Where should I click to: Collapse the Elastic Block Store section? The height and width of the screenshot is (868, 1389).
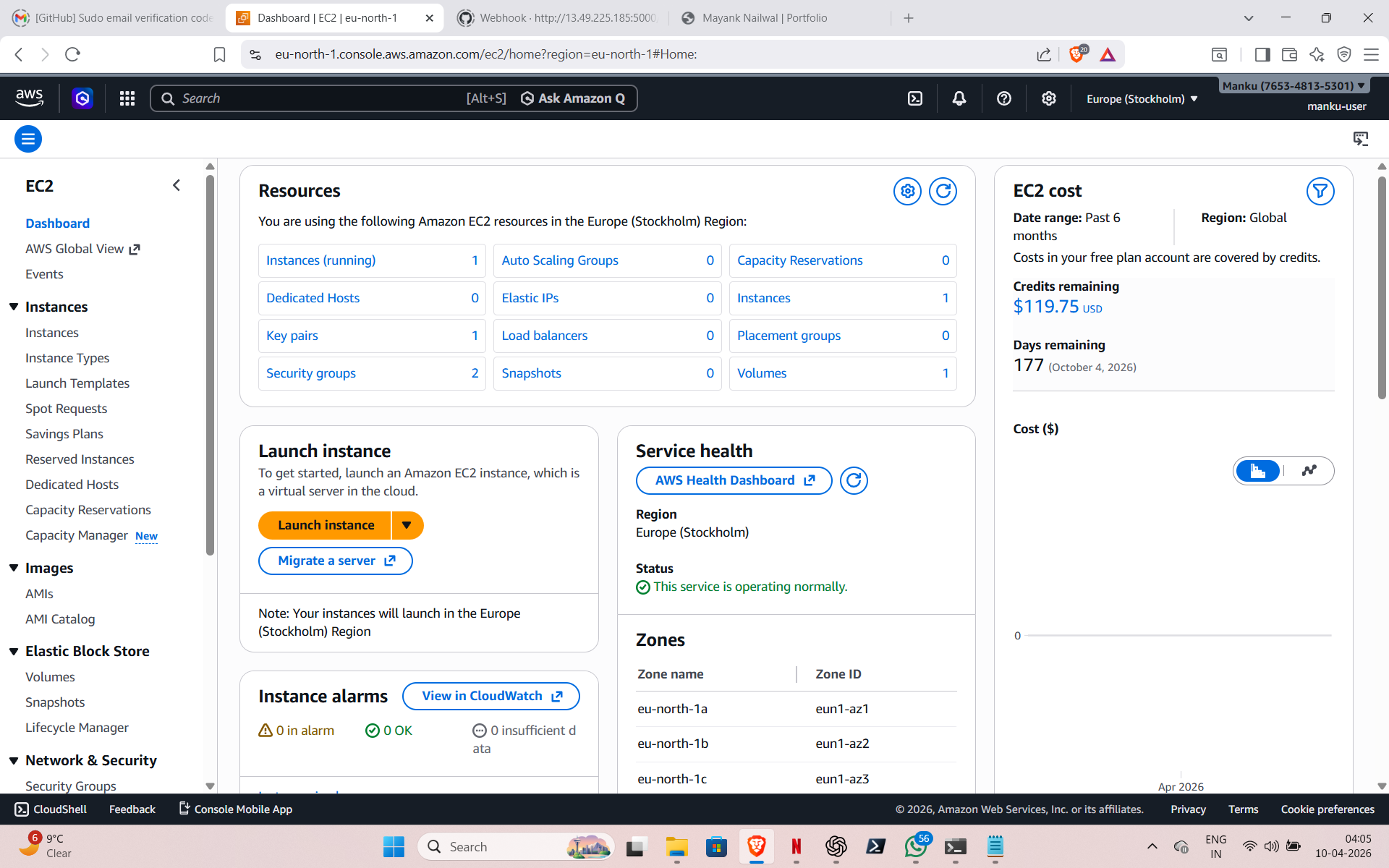[x=14, y=651]
